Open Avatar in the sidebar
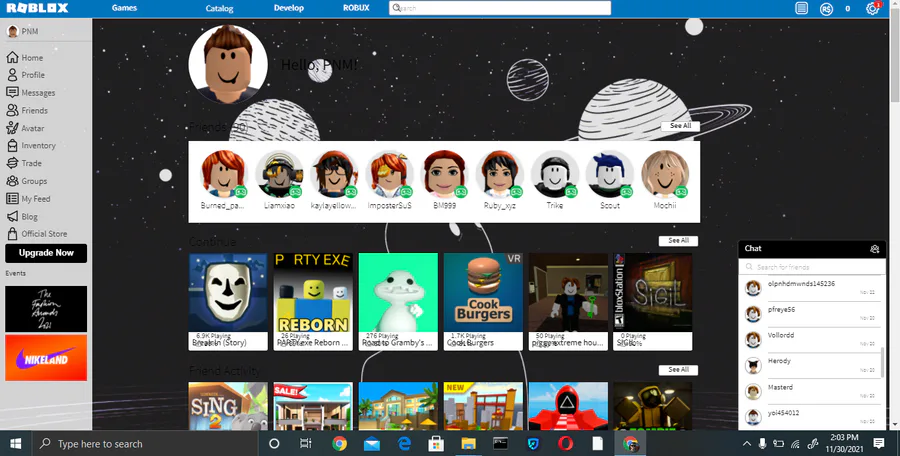 coord(25,128)
